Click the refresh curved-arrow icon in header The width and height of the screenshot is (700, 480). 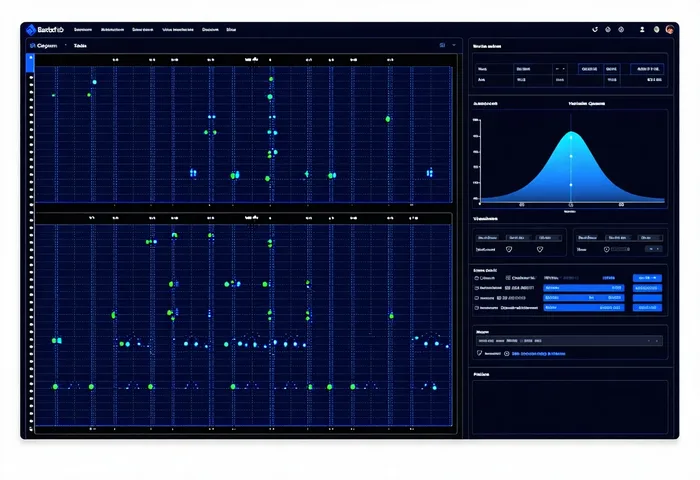(x=595, y=29)
